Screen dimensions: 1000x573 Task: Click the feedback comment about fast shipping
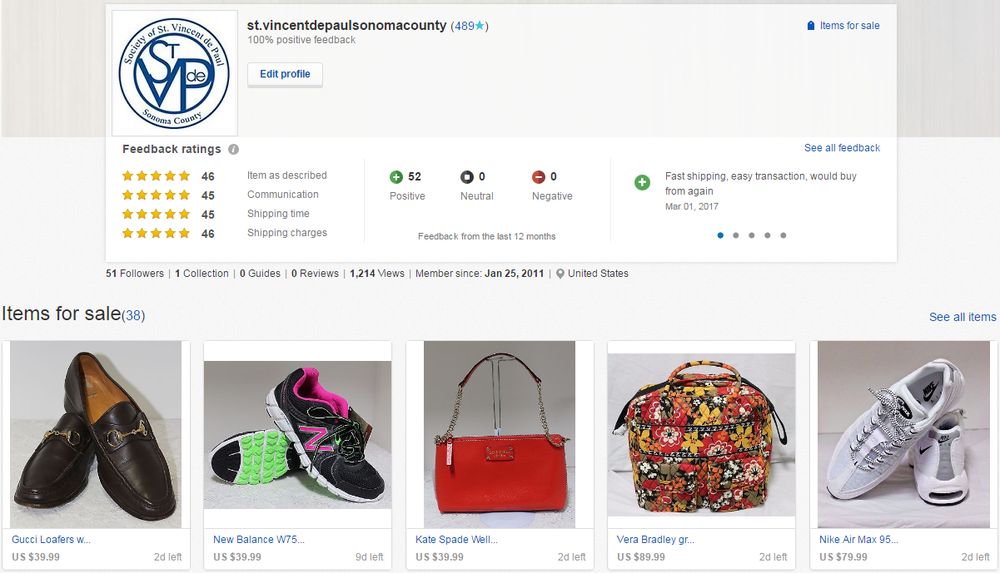click(x=760, y=183)
